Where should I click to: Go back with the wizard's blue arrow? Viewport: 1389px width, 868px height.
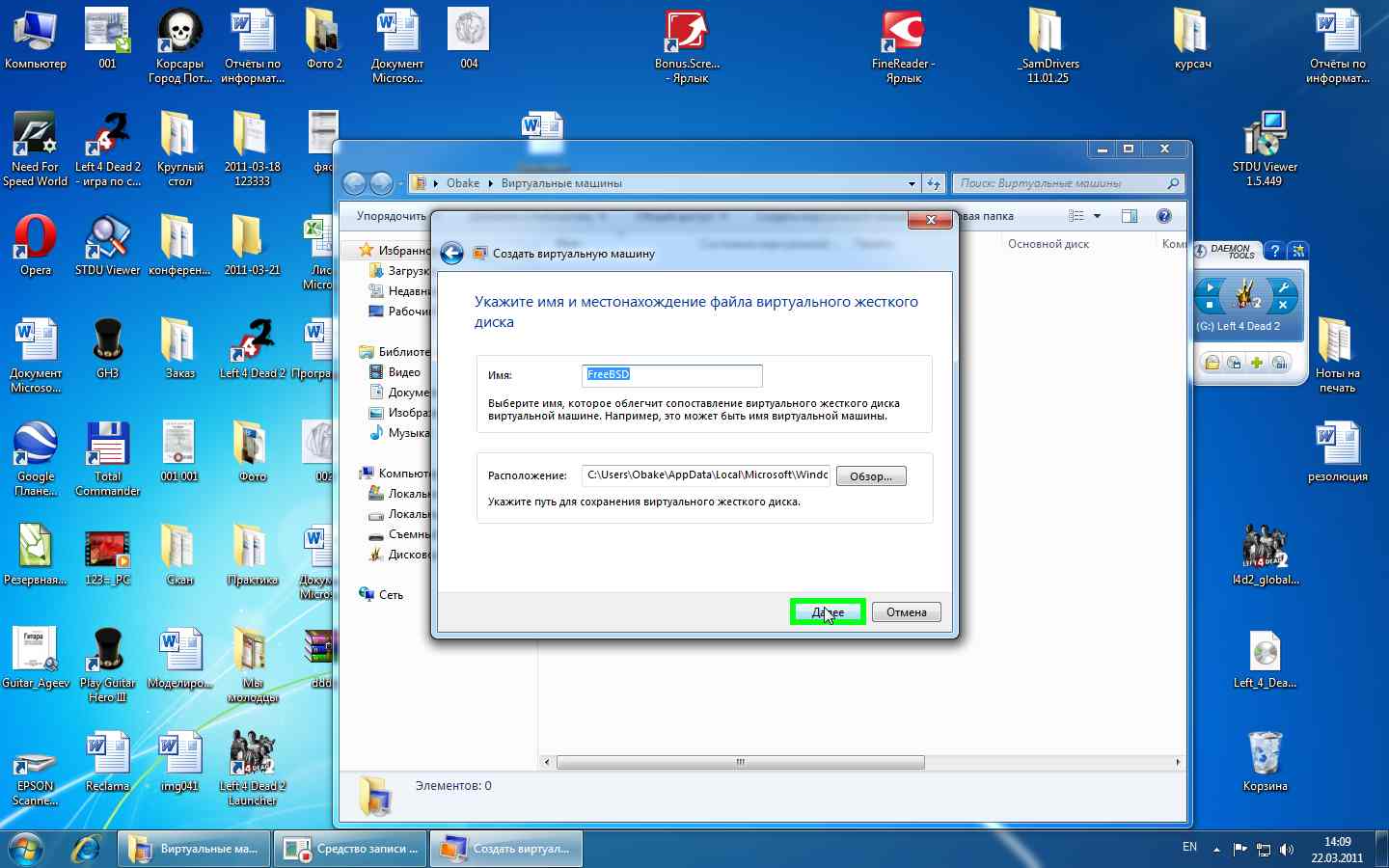tap(451, 253)
